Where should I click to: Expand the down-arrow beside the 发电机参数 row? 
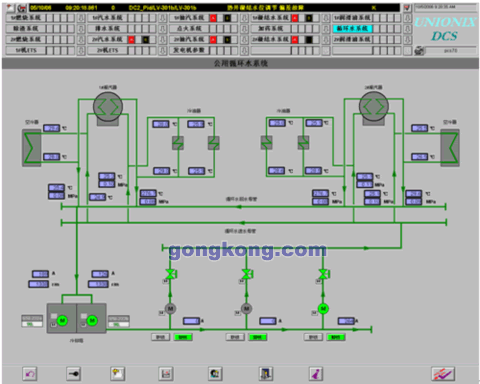[x=244, y=50]
